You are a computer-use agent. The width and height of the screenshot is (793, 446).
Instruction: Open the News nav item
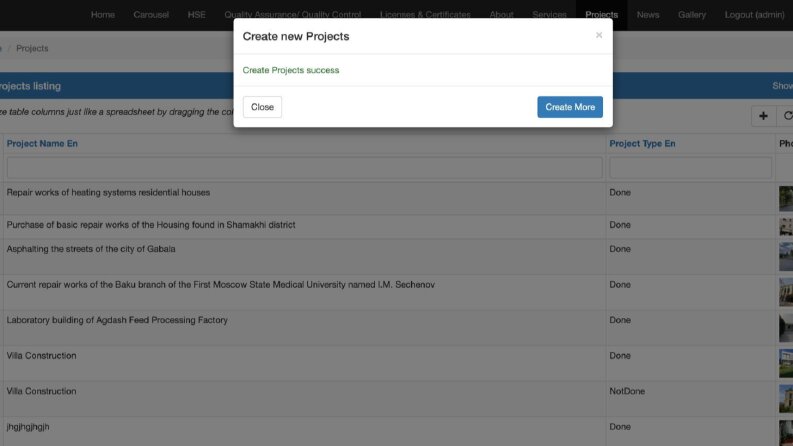tap(648, 15)
